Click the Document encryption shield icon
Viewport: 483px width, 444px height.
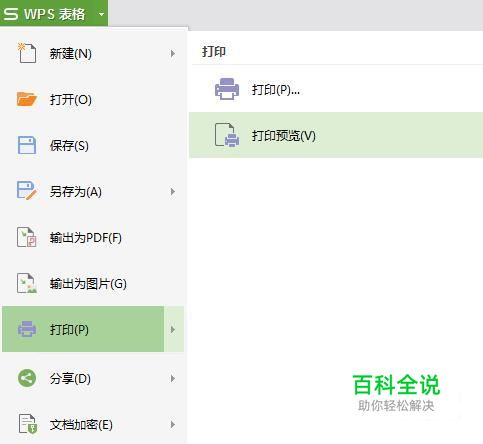[x=27, y=424]
